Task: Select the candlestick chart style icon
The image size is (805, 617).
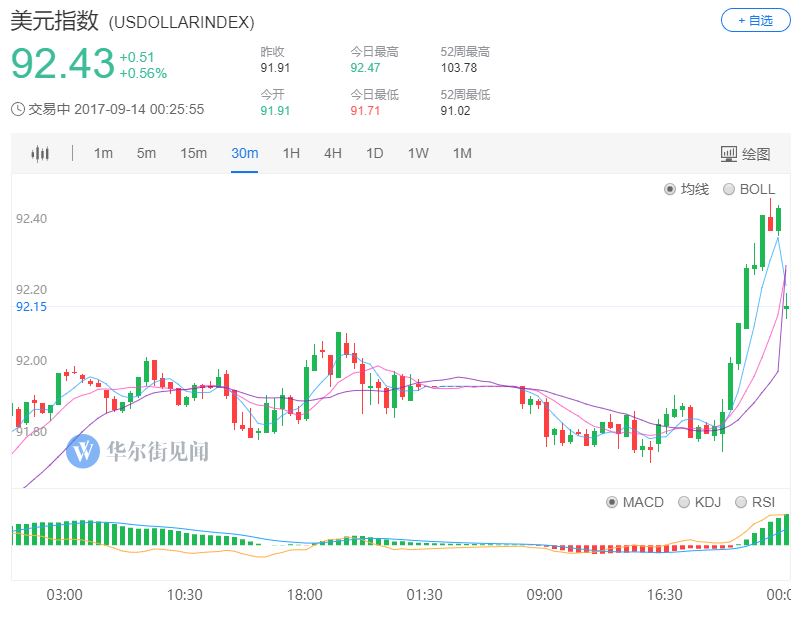Action: click(x=40, y=153)
